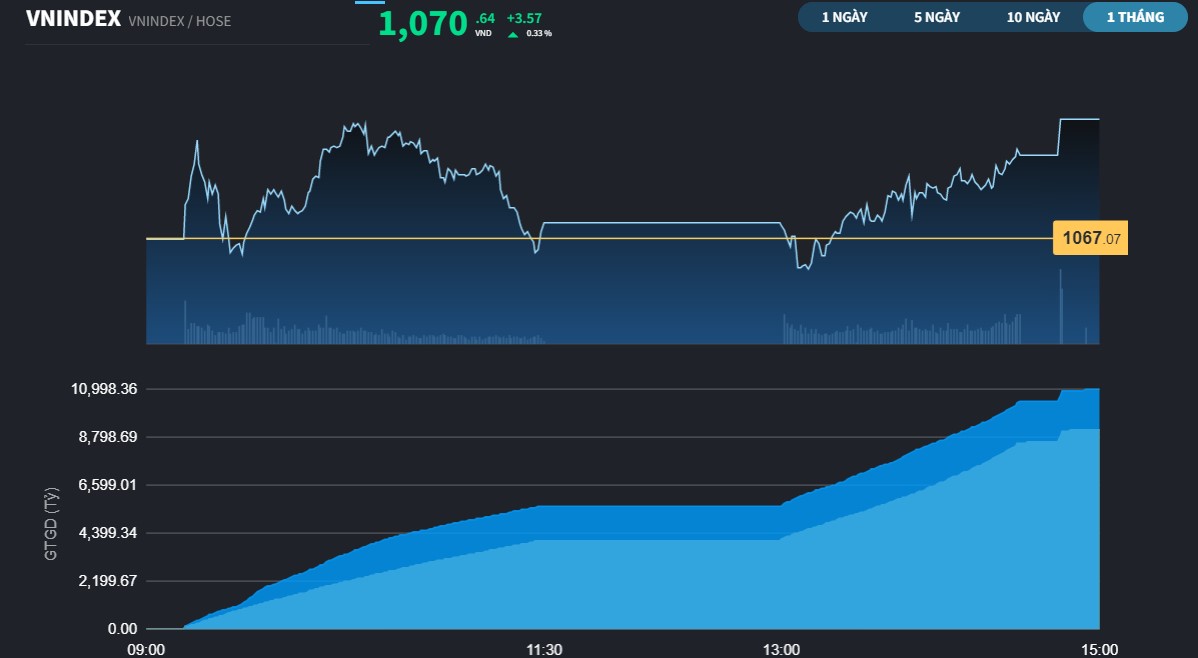Click the 10,998.36 value axis label

[104, 389]
